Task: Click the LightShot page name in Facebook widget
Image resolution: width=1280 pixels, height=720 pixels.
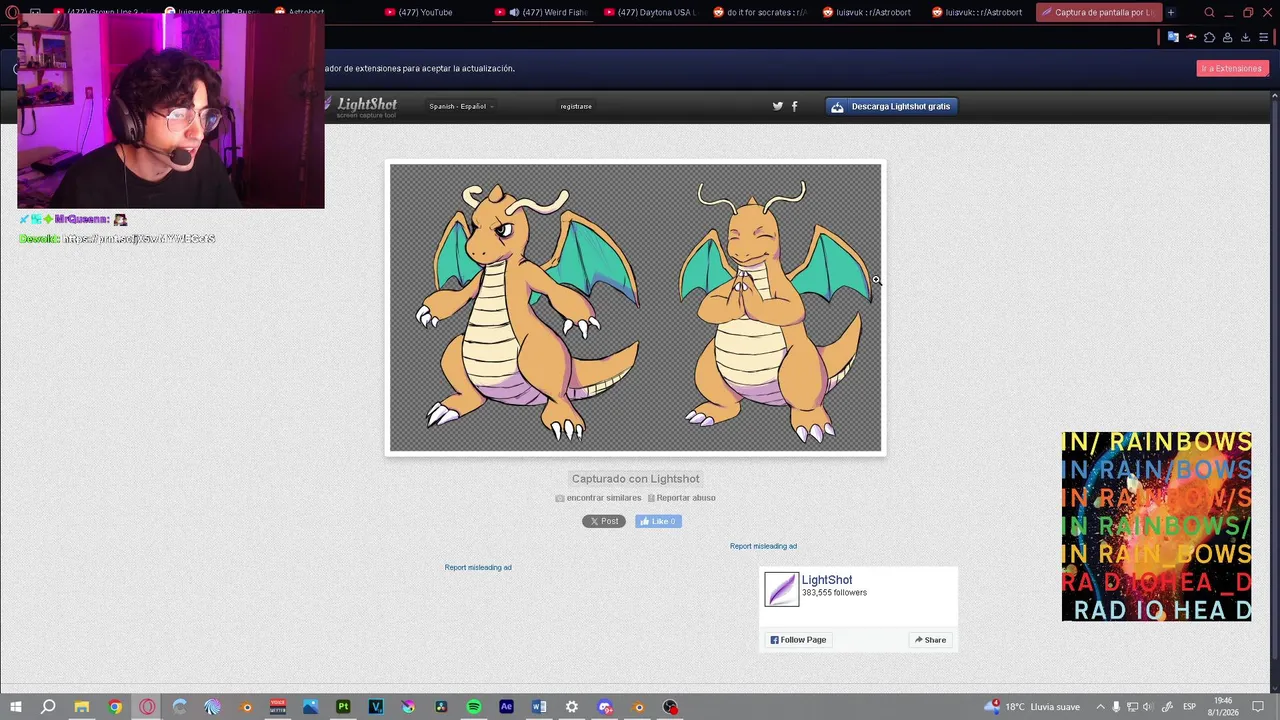Action: click(x=827, y=580)
